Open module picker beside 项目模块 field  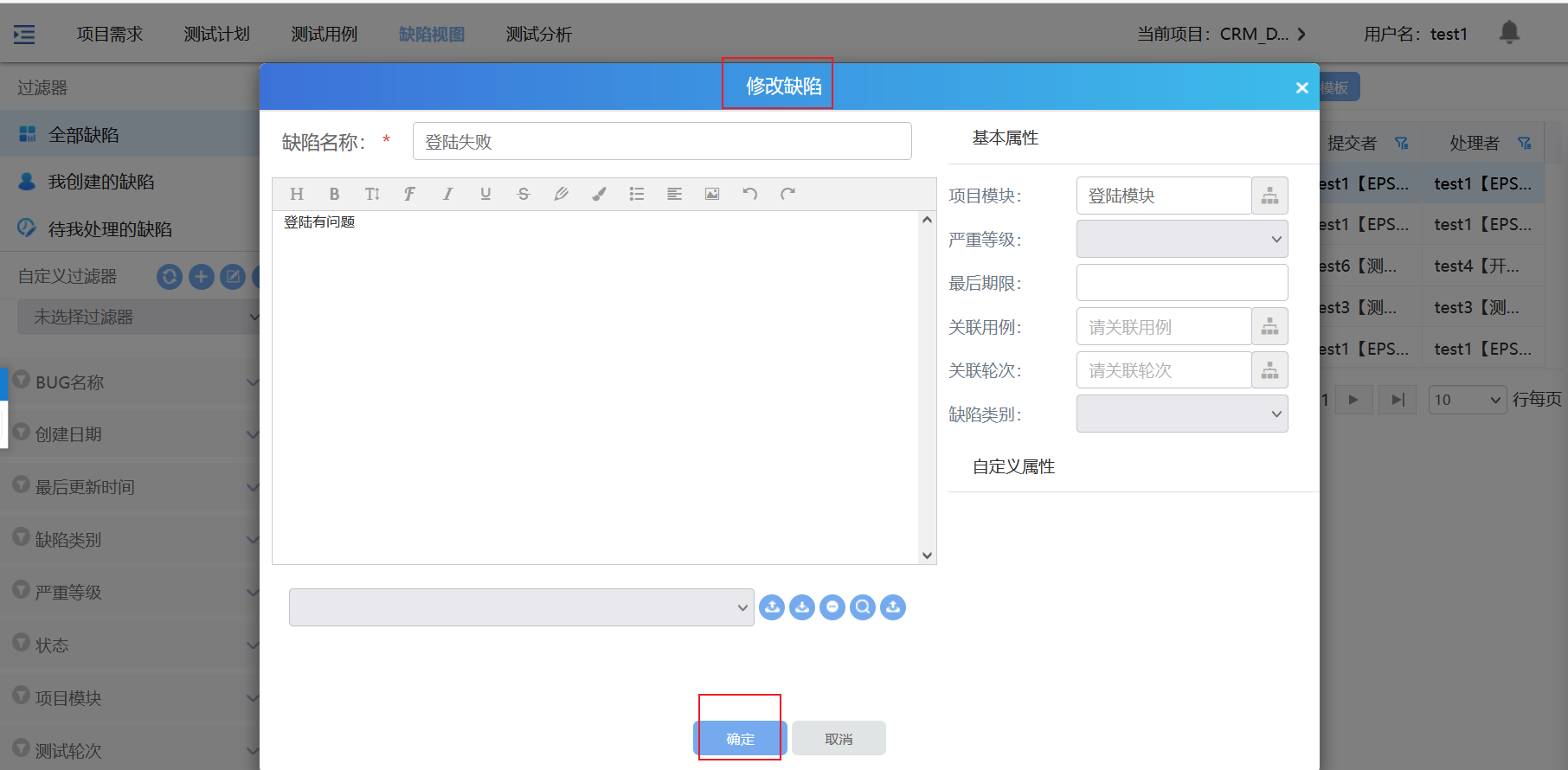(x=1269, y=196)
